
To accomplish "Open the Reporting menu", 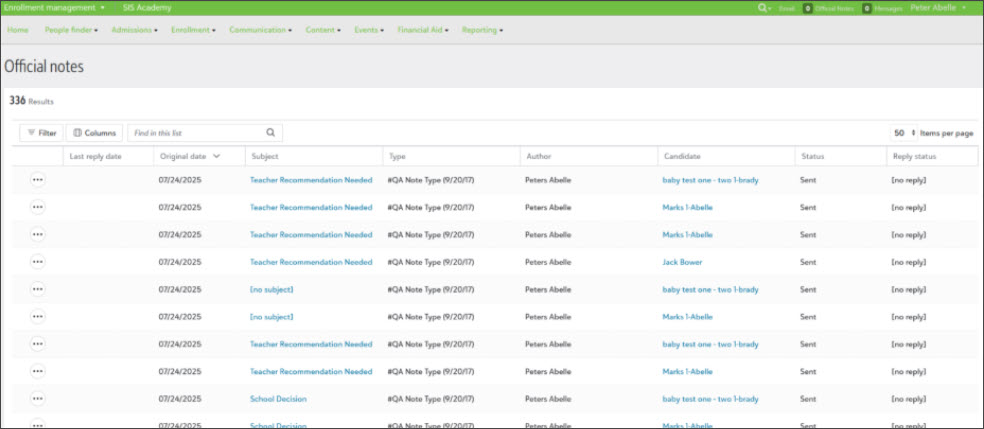I will (482, 30).
